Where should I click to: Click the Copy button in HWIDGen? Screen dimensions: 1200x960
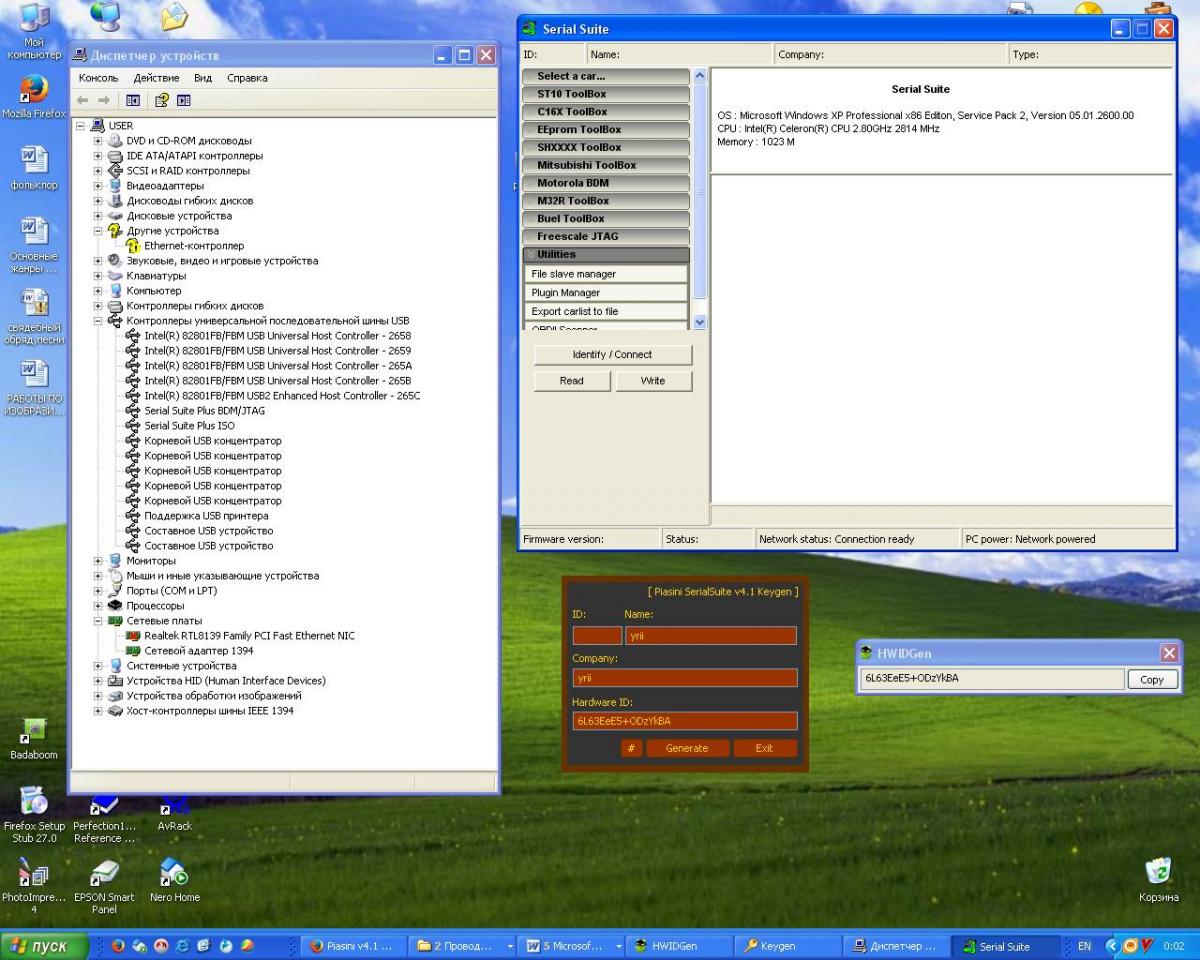tap(1152, 680)
